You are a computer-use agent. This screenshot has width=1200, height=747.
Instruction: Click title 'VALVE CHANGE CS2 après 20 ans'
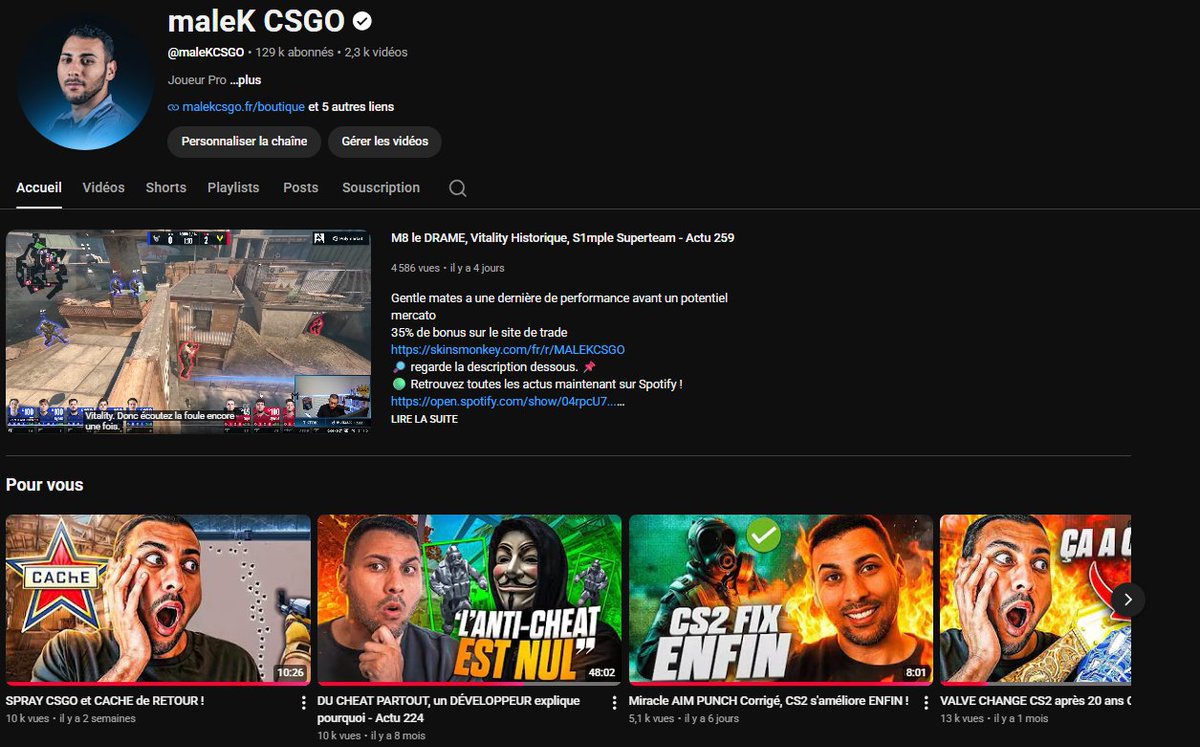point(1035,701)
